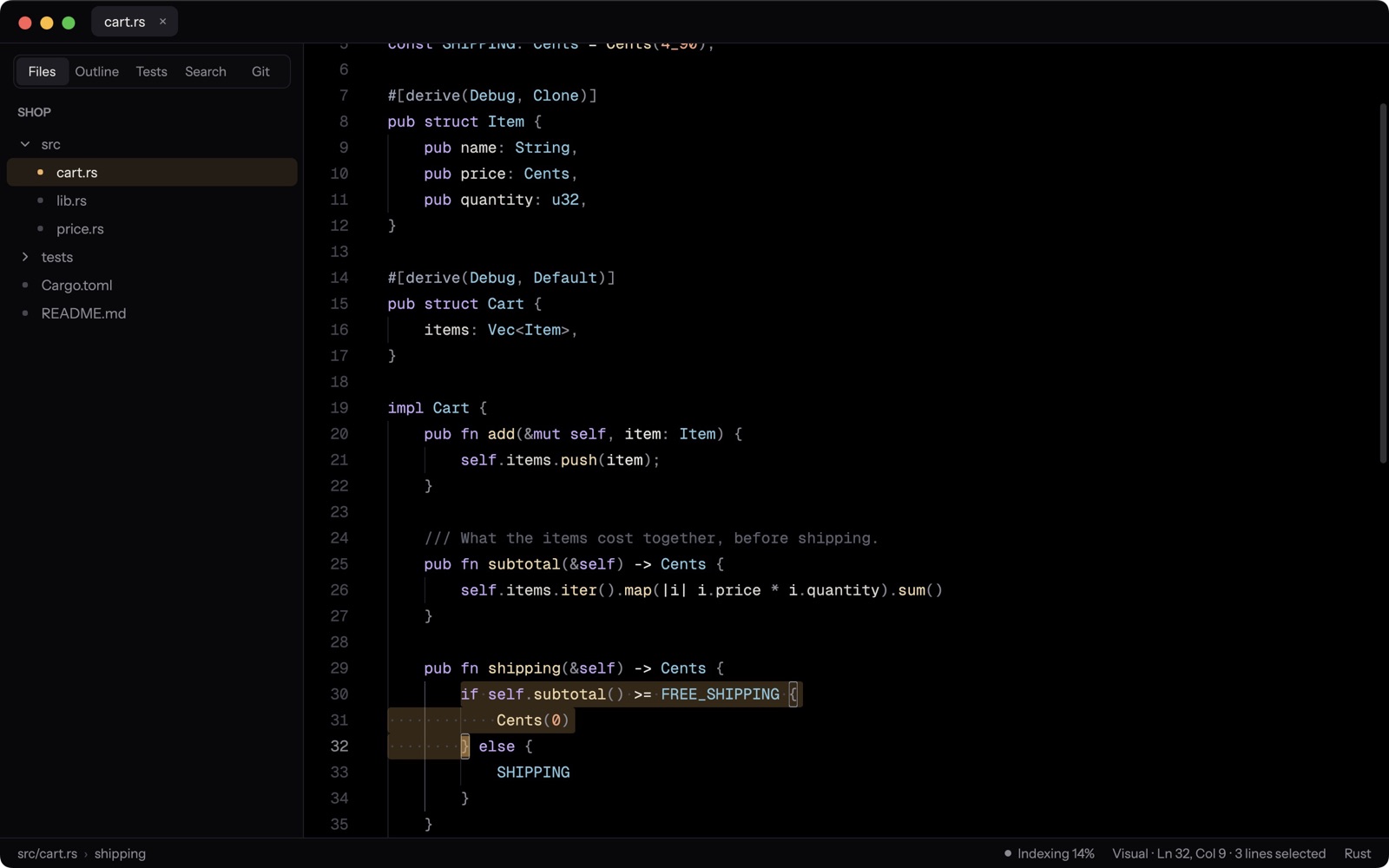Click 'pub struct Item' on line 8

point(456,121)
